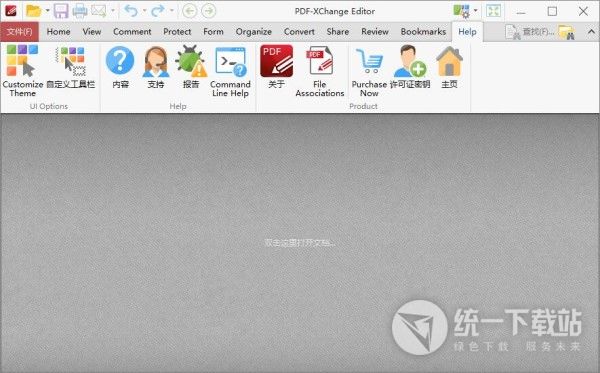Click the green forward navigation arrow

(x=209, y=11)
